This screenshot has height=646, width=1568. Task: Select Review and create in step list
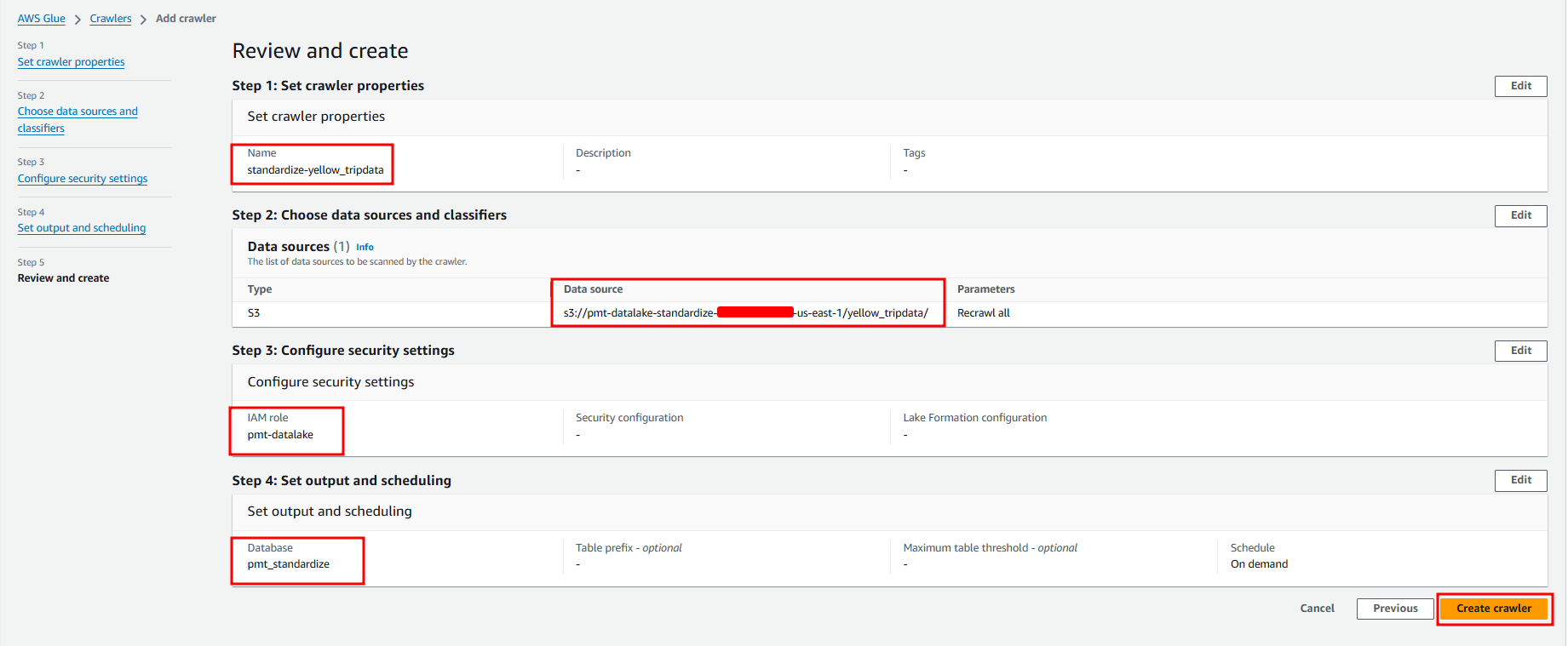(x=63, y=278)
